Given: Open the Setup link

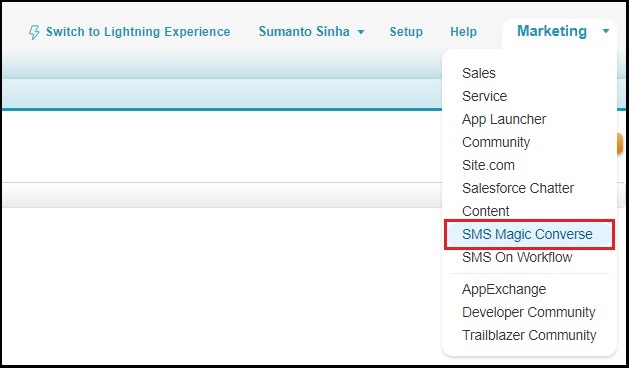Looking at the screenshot, I should [406, 32].
